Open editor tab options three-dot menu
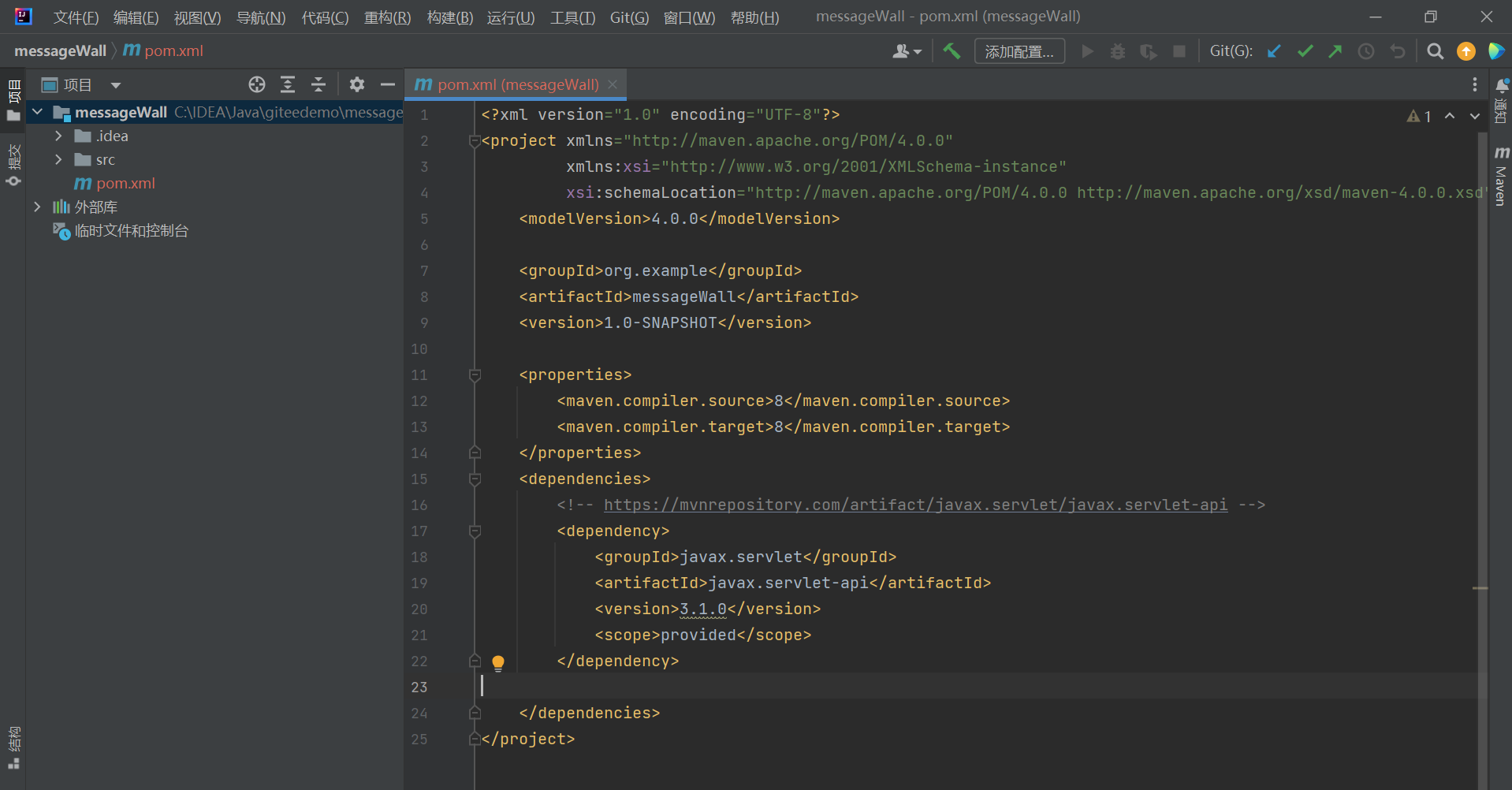The image size is (1512, 790). point(1475,84)
